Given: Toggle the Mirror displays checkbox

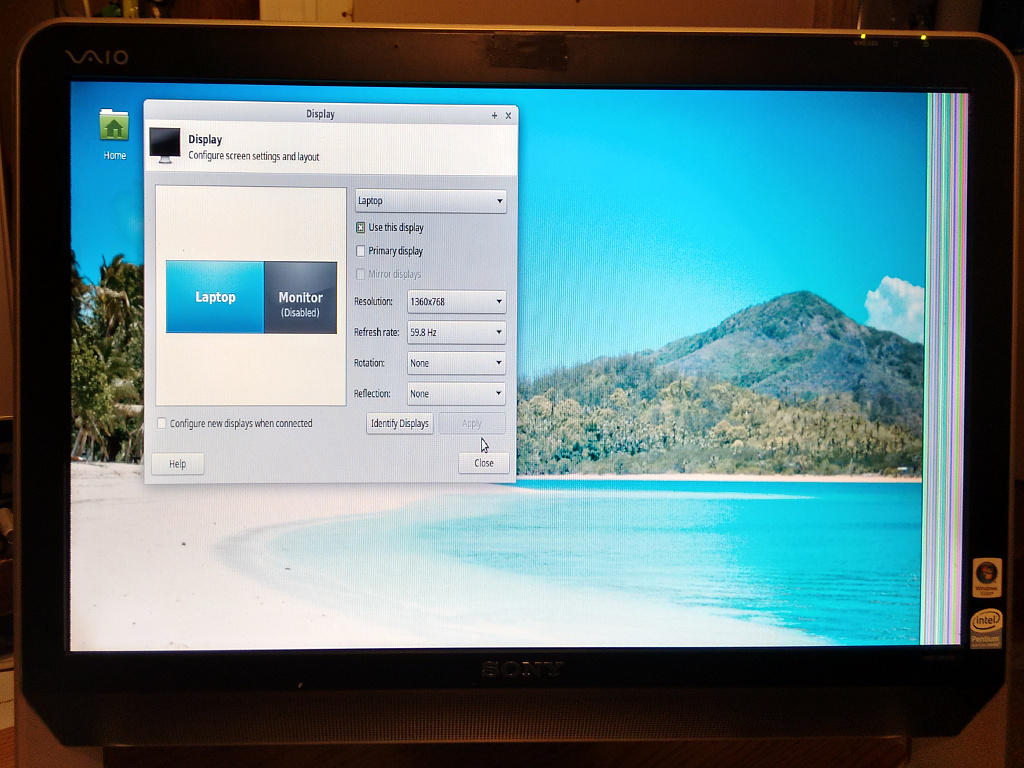Looking at the screenshot, I should pyautogui.click(x=361, y=274).
